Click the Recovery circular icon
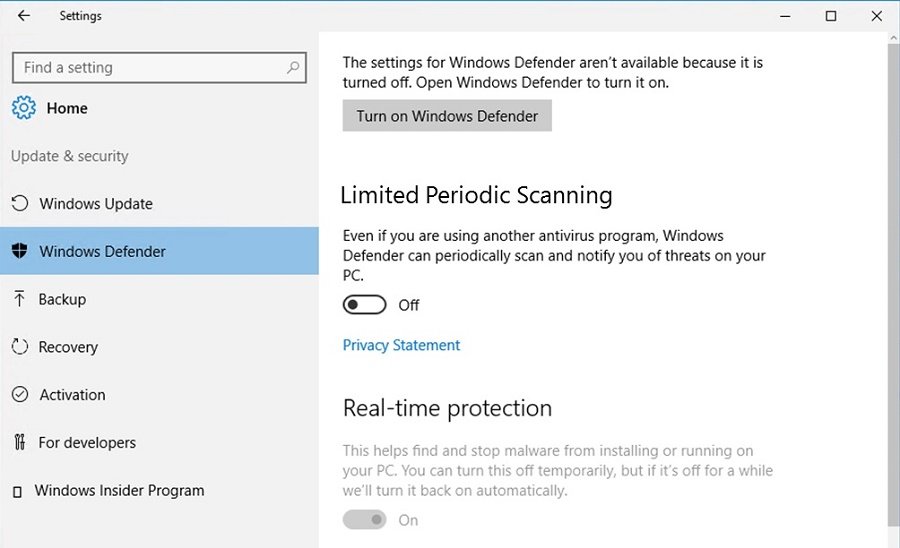This screenshot has width=900, height=548. pos(20,347)
